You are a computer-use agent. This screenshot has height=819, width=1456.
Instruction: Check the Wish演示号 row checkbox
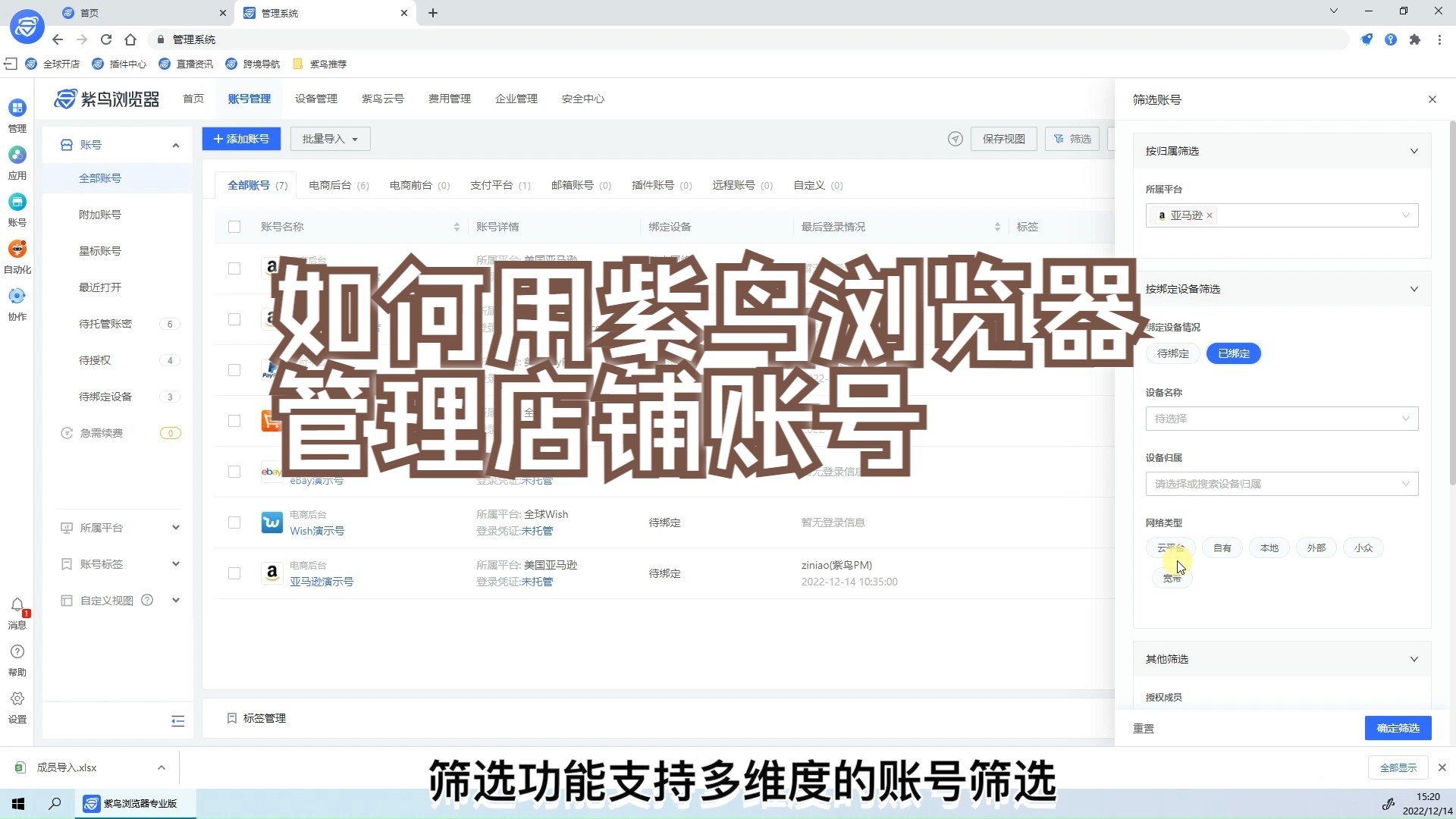234,522
